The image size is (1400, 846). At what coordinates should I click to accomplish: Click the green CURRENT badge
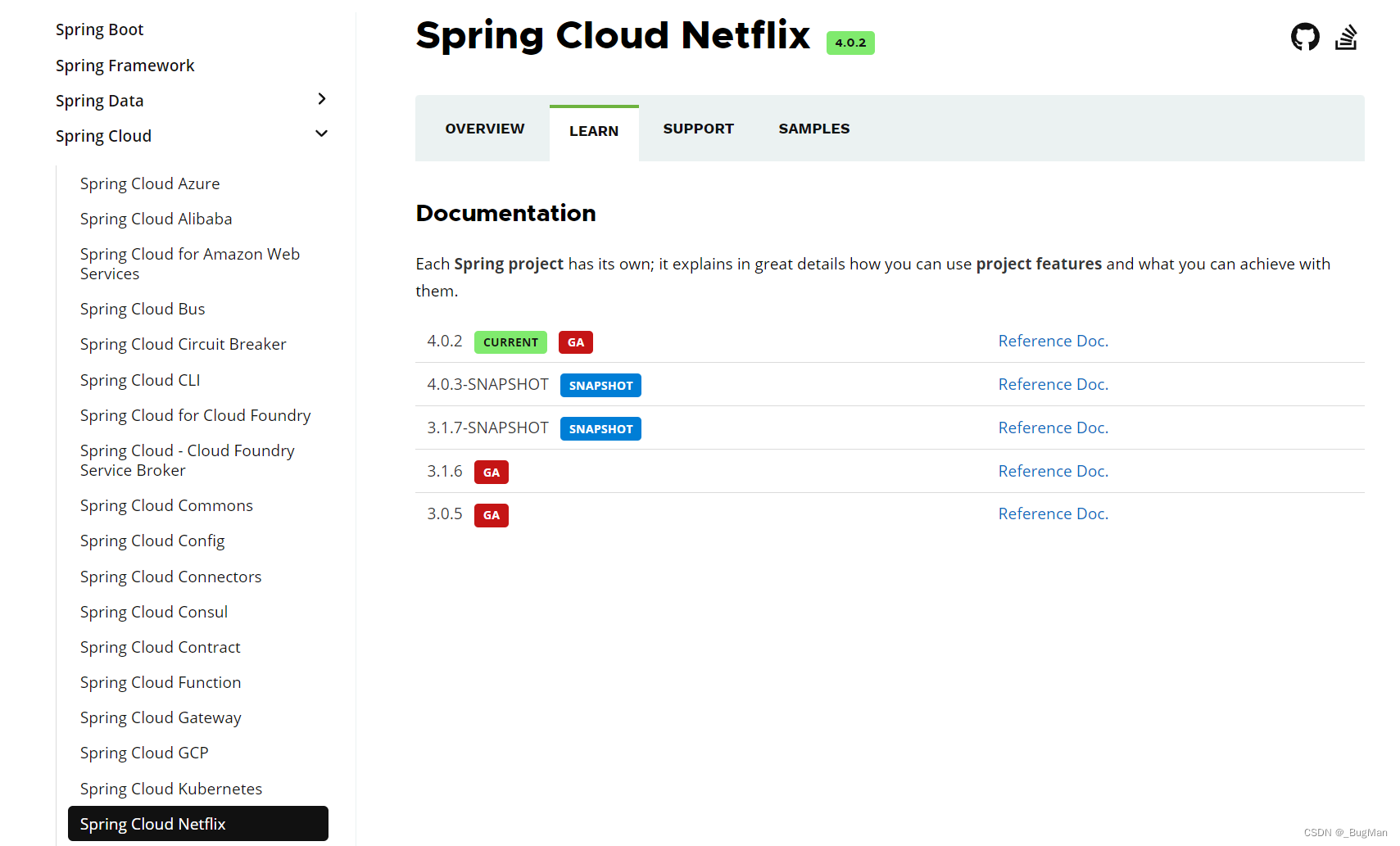(x=510, y=342)
